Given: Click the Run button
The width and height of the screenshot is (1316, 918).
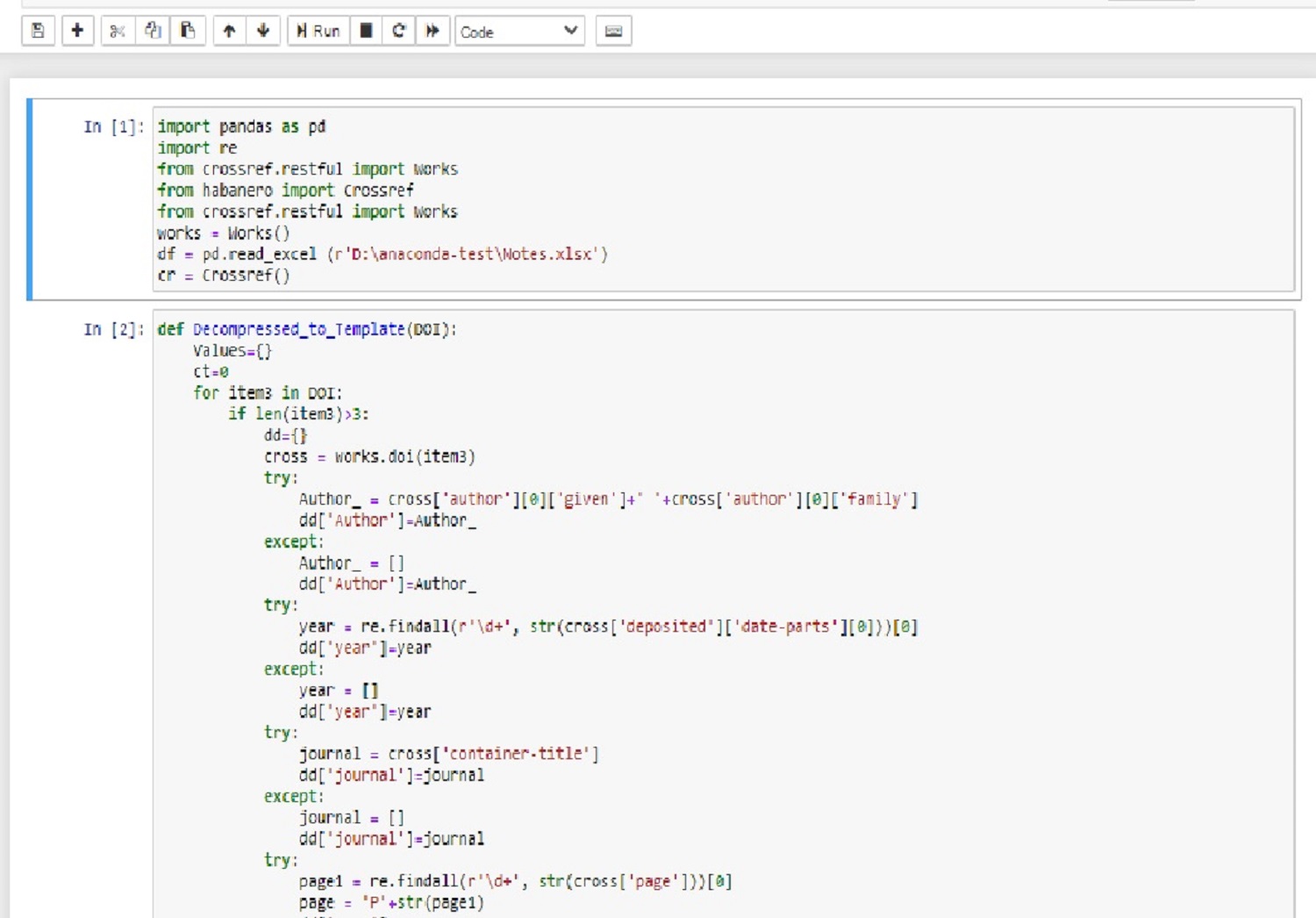Looking at the screenshot, I should click(318, 31).
